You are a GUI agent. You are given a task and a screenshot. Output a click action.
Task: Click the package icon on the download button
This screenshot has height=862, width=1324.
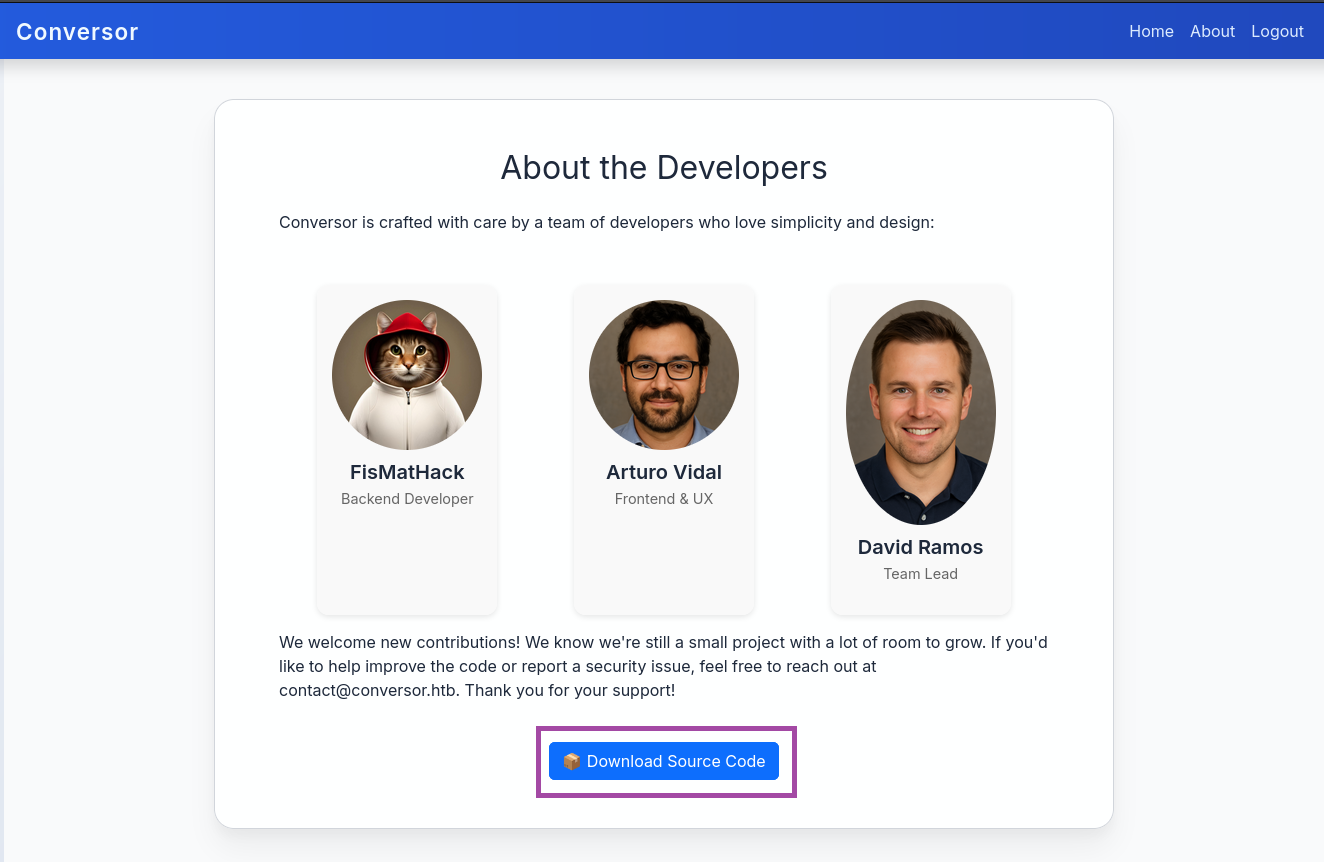click(572, 762)
